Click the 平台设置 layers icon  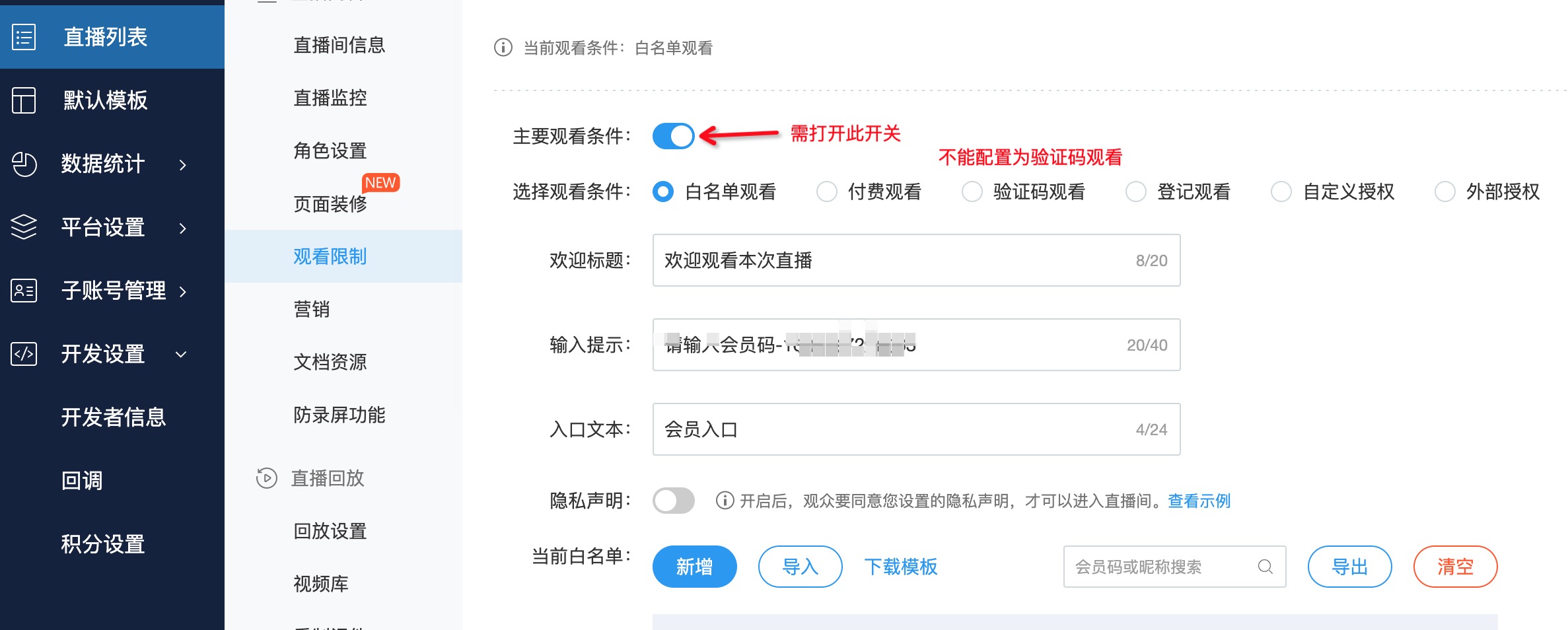pos(24,227)
